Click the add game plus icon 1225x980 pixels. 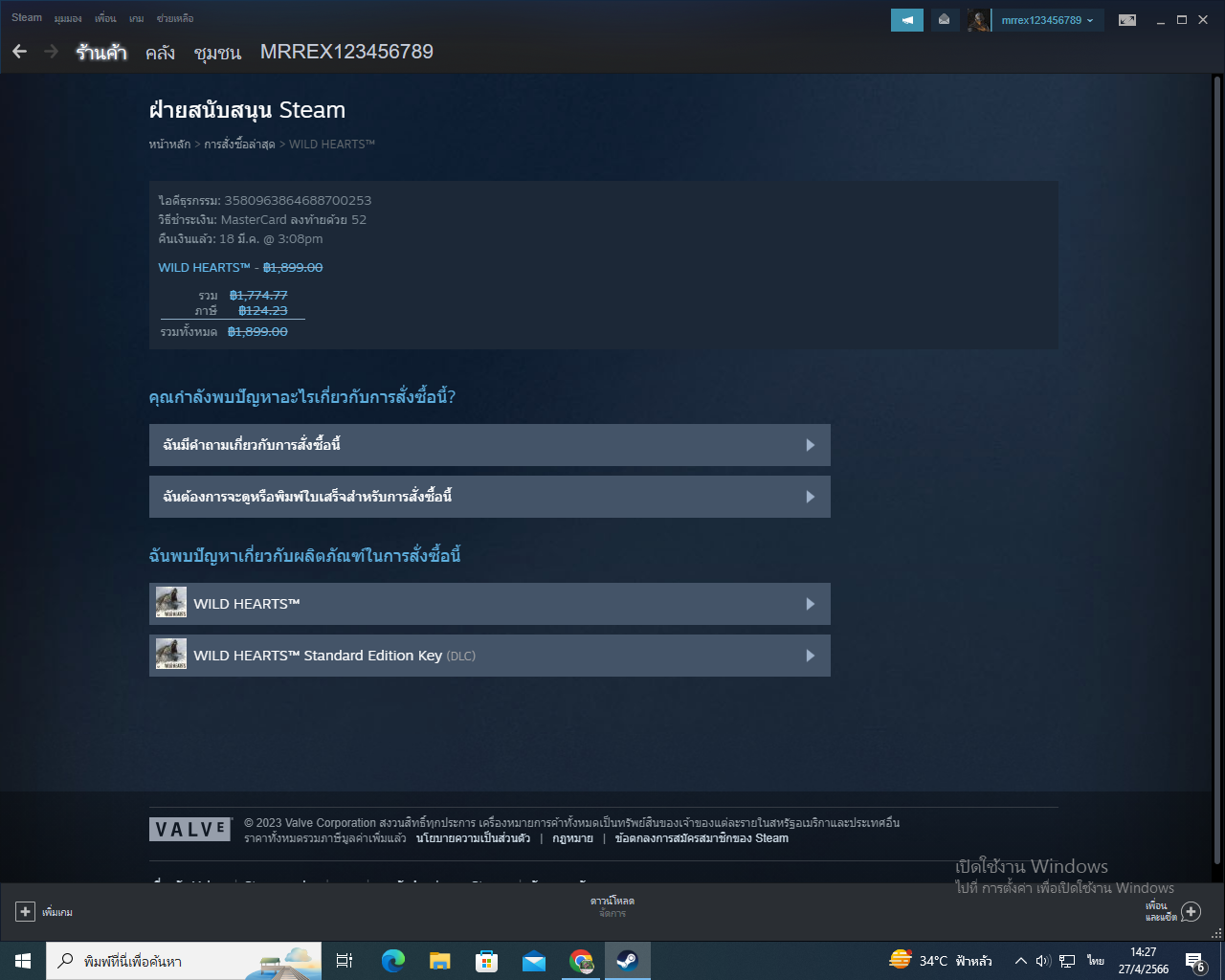(x=26, y=912)
